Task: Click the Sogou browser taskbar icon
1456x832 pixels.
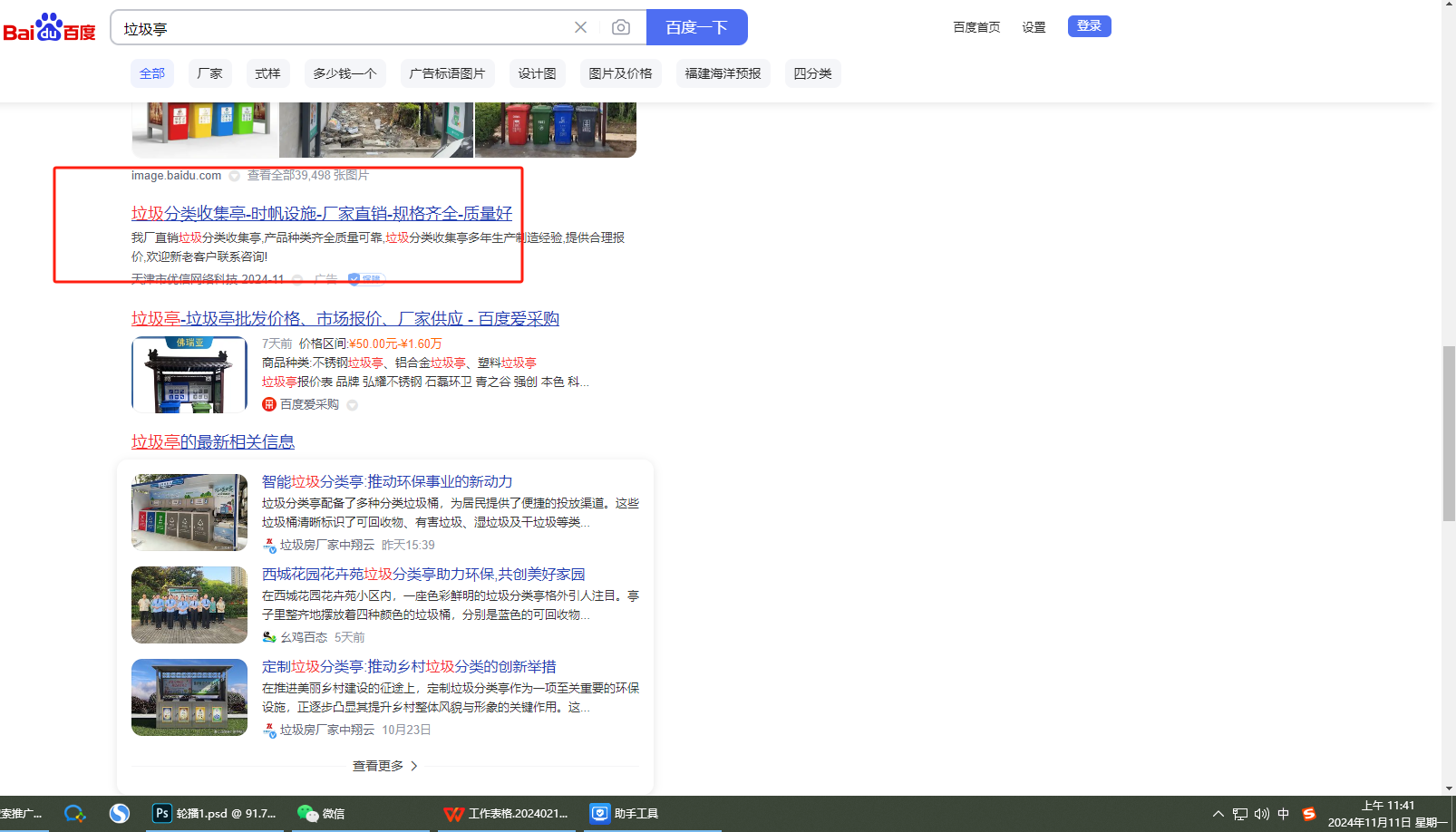Action: click(x=120, y=813)
